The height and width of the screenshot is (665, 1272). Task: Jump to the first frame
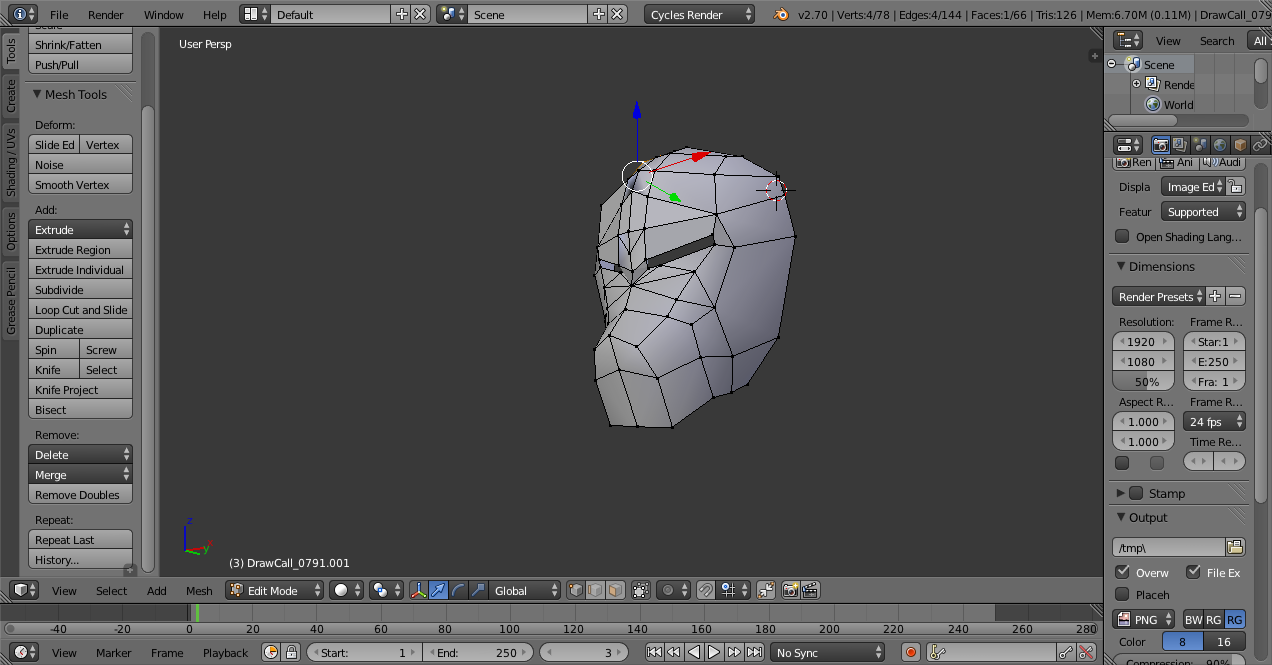pyautogui.click(x=654, y=652)
